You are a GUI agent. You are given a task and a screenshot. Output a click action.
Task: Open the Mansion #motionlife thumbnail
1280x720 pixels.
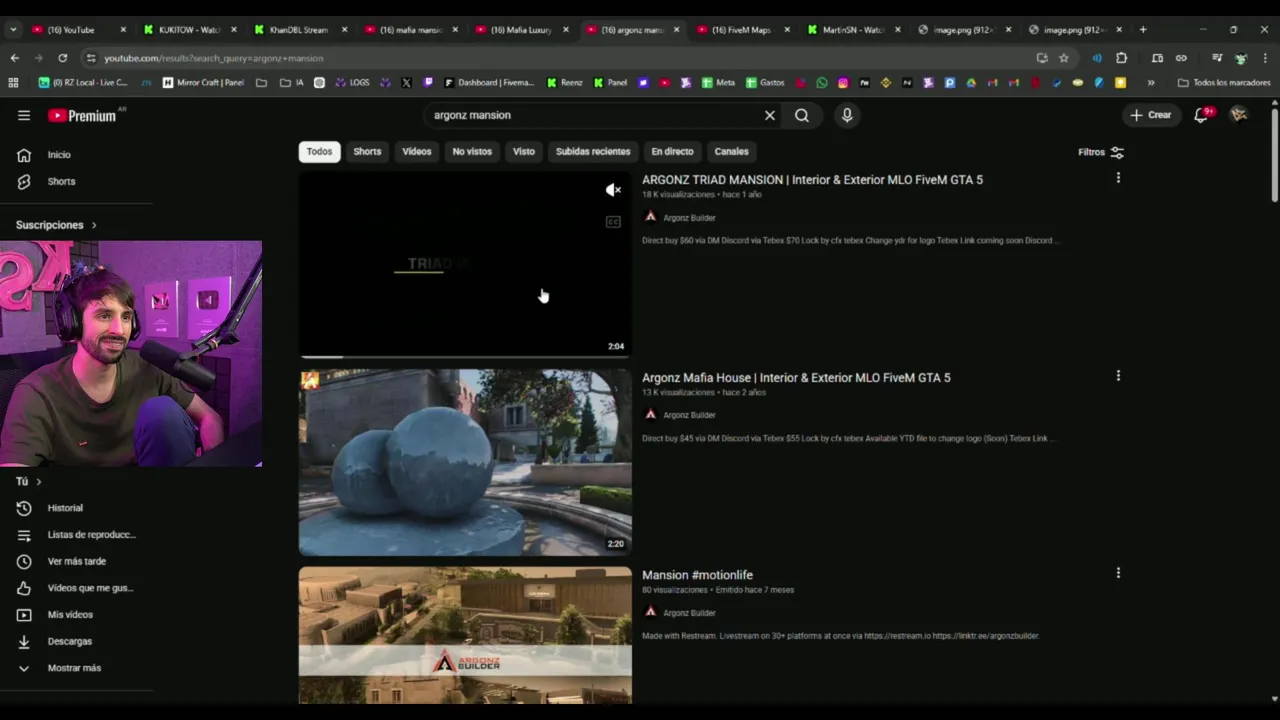[x=465, y=635]
